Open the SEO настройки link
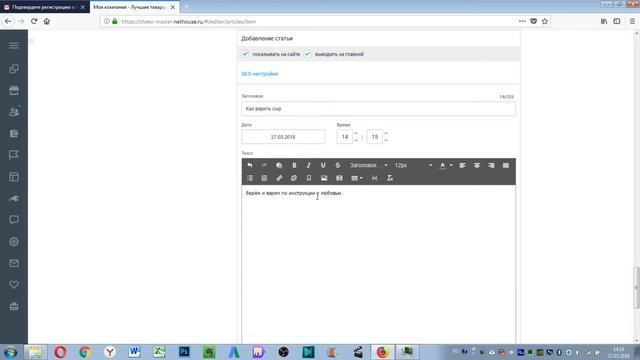 [260, 74]
